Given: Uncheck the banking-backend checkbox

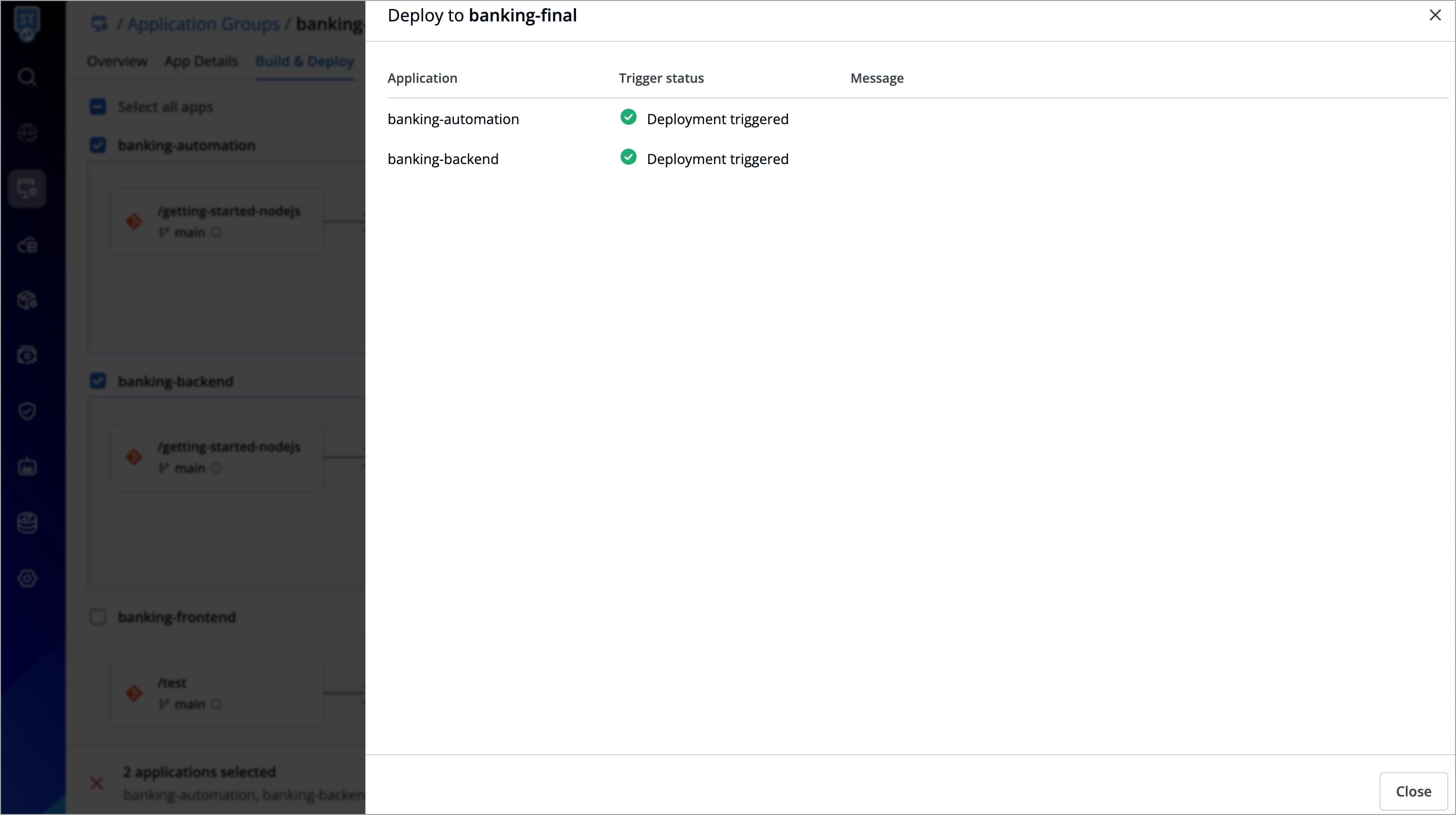Looking at the screenshot, I should [98, 381].
